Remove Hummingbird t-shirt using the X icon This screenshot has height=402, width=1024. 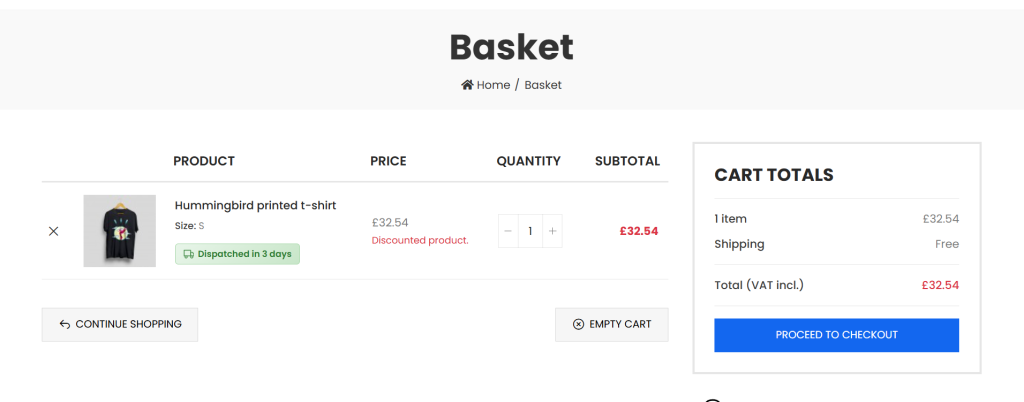pos(54,231)
